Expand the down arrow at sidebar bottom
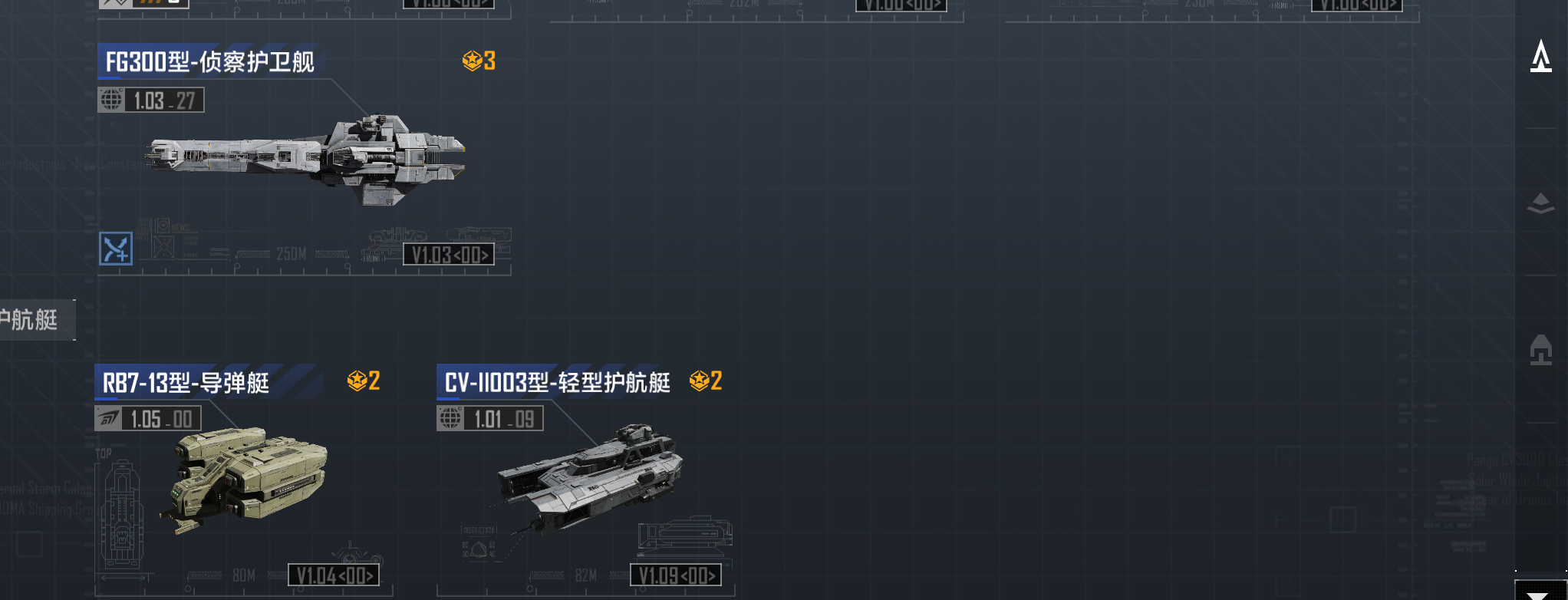 point(1540,591)
